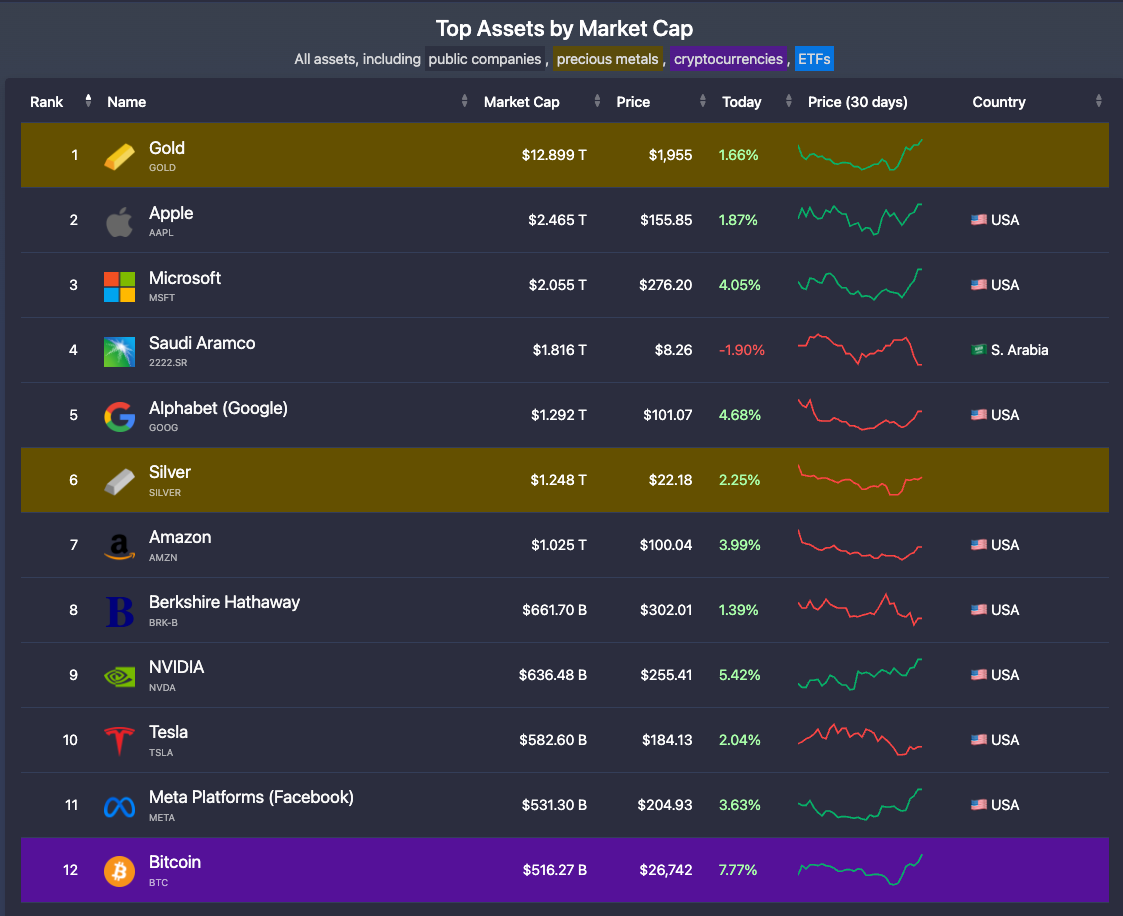Click Bitcoin's 30-day price chart
Image resolution: width=1123 pixels, height=916 pixels.
[x=860, y=869]
